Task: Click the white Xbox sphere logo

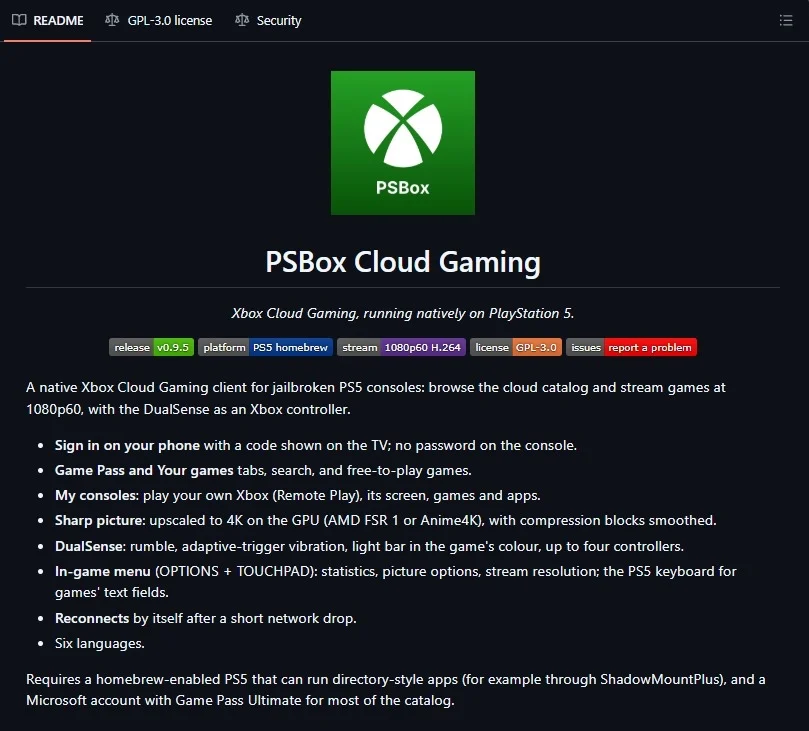Action: click(x=402, y=128)
